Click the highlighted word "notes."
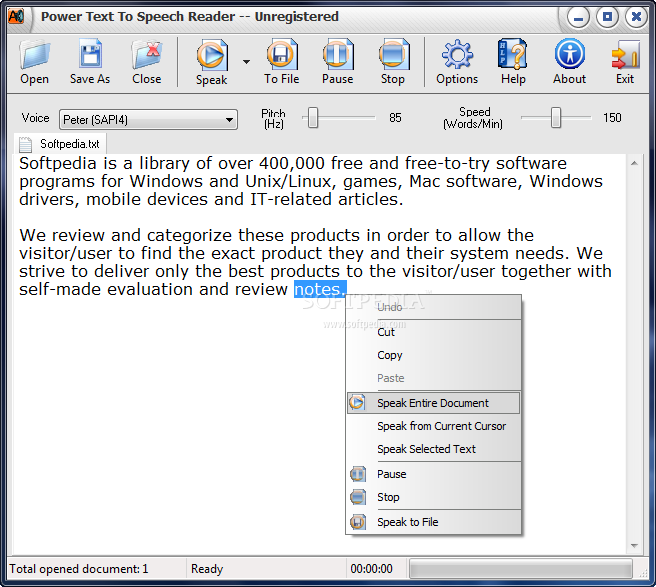This screenshot has width=656, height=587. pyautogui.click(x=320, y=289)
